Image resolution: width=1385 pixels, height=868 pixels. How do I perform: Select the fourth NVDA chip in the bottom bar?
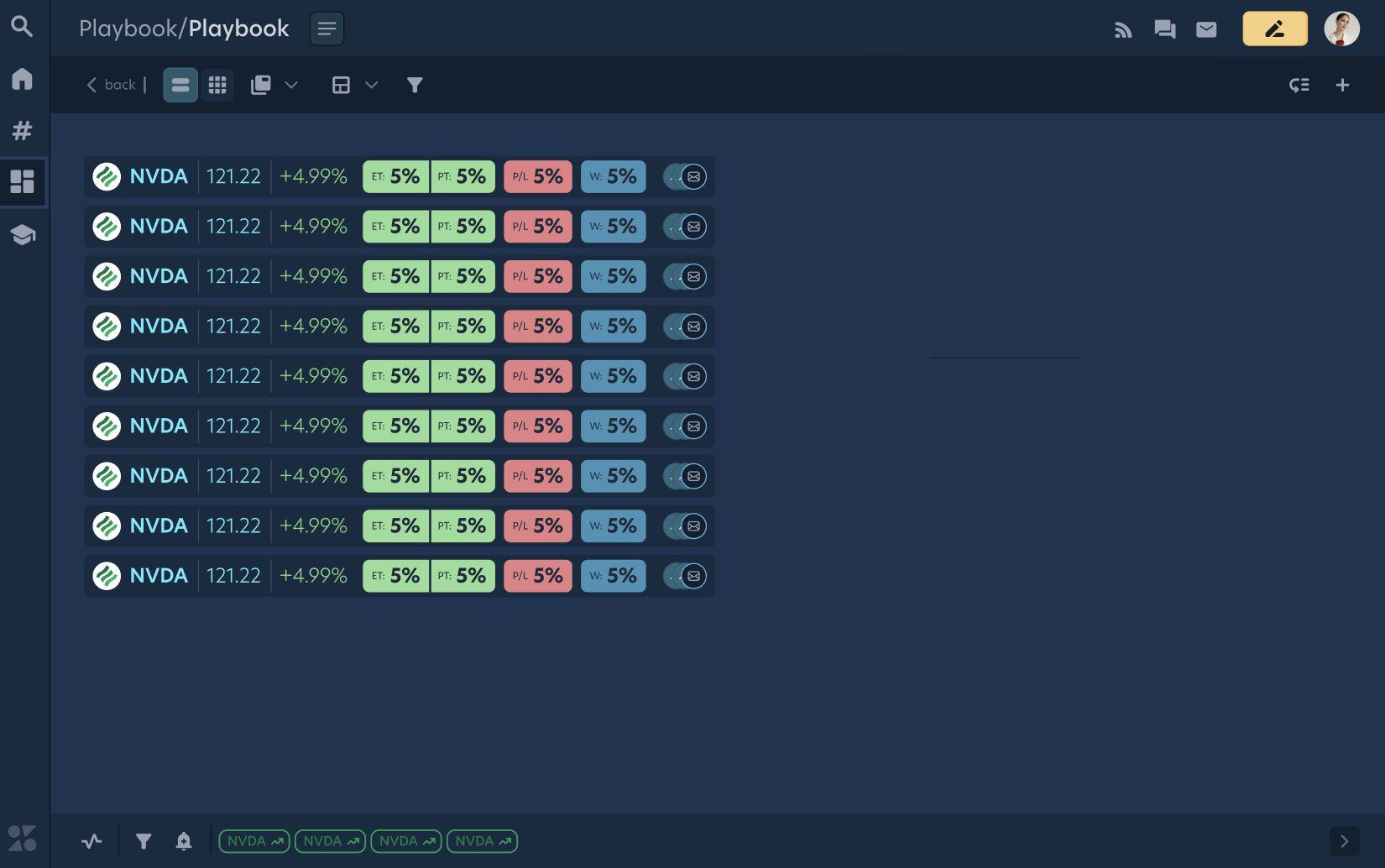pos(483,841)
